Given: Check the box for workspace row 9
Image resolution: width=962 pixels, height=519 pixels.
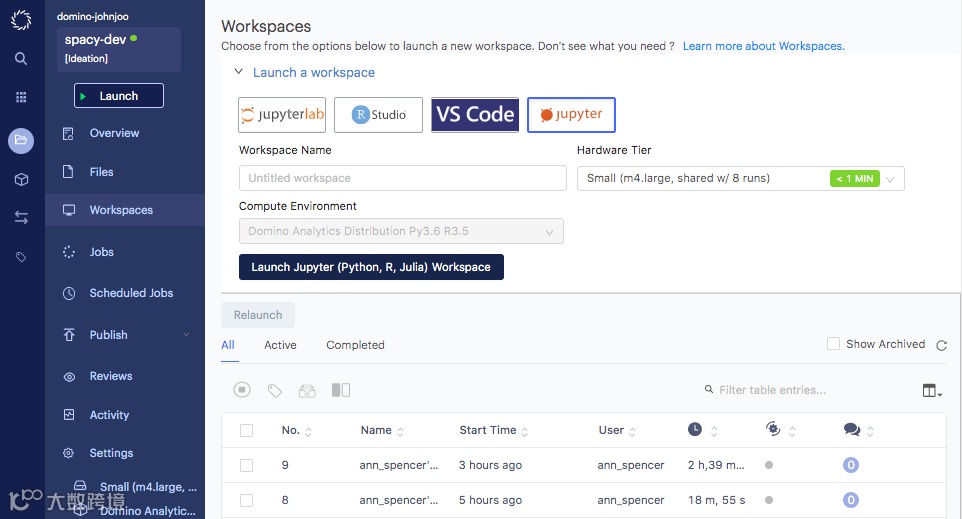Looking at the screenshot, I should pyautogui.click(x=246, y=466).
